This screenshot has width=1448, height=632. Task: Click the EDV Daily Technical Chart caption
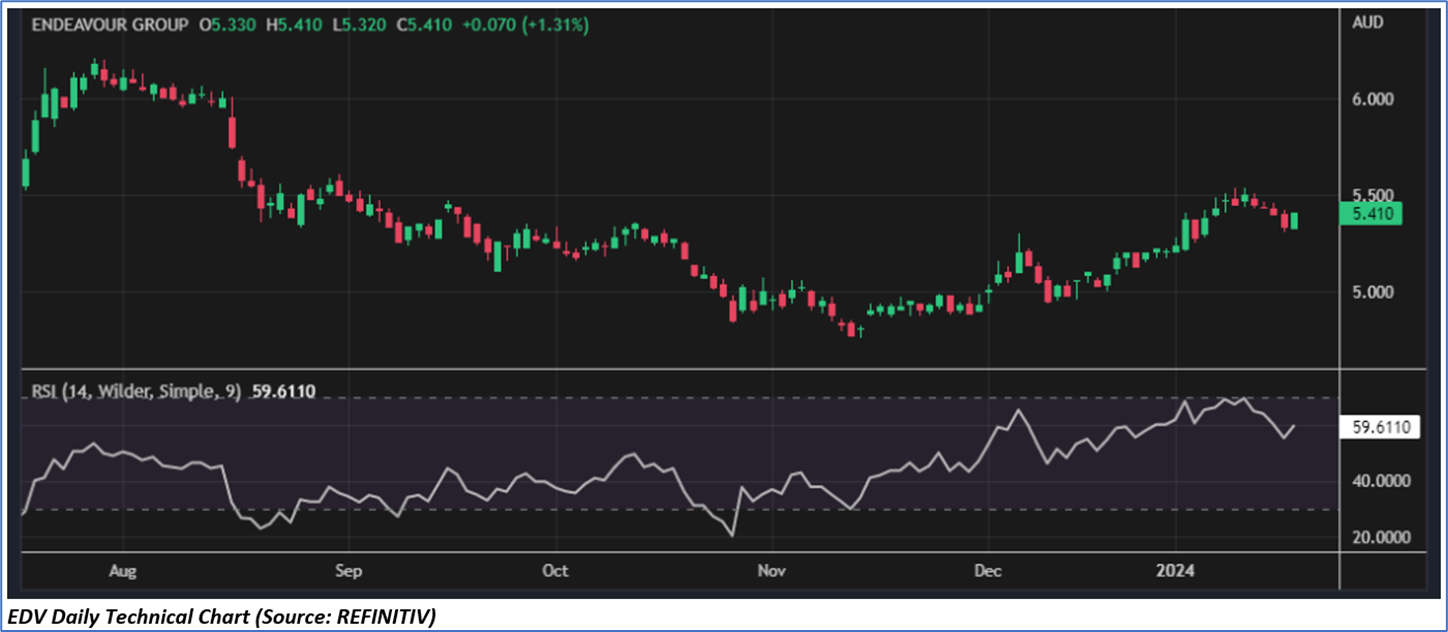221,617
